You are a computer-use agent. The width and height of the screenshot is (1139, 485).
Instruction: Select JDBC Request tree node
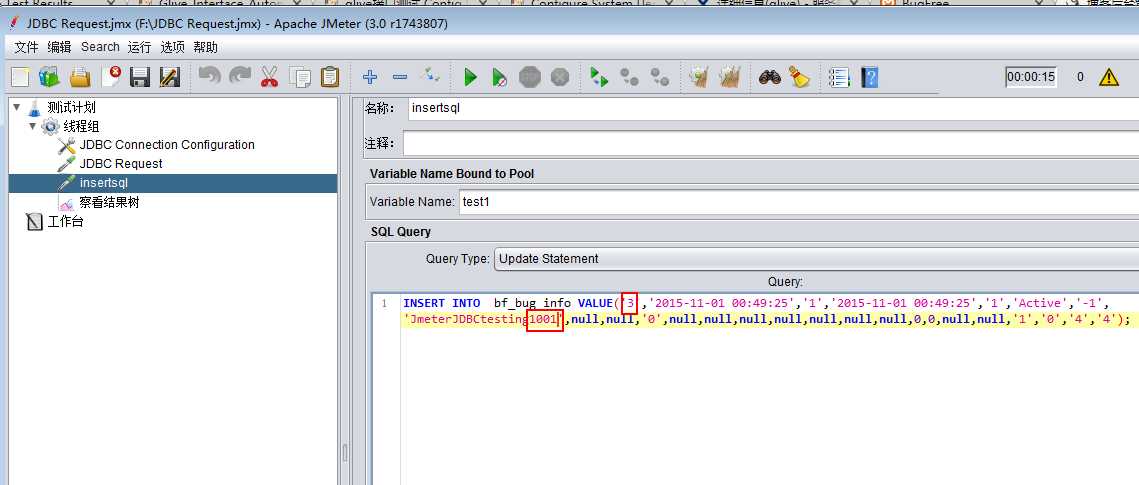tap(121, 164)
